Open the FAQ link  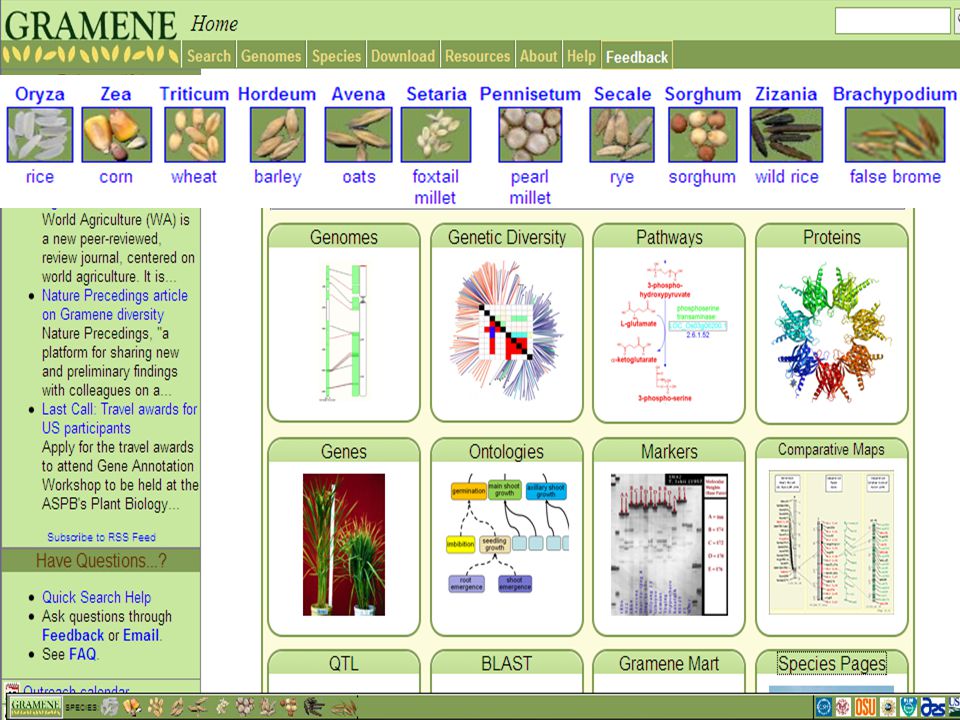pyautogui.click(x=83, y=654)
